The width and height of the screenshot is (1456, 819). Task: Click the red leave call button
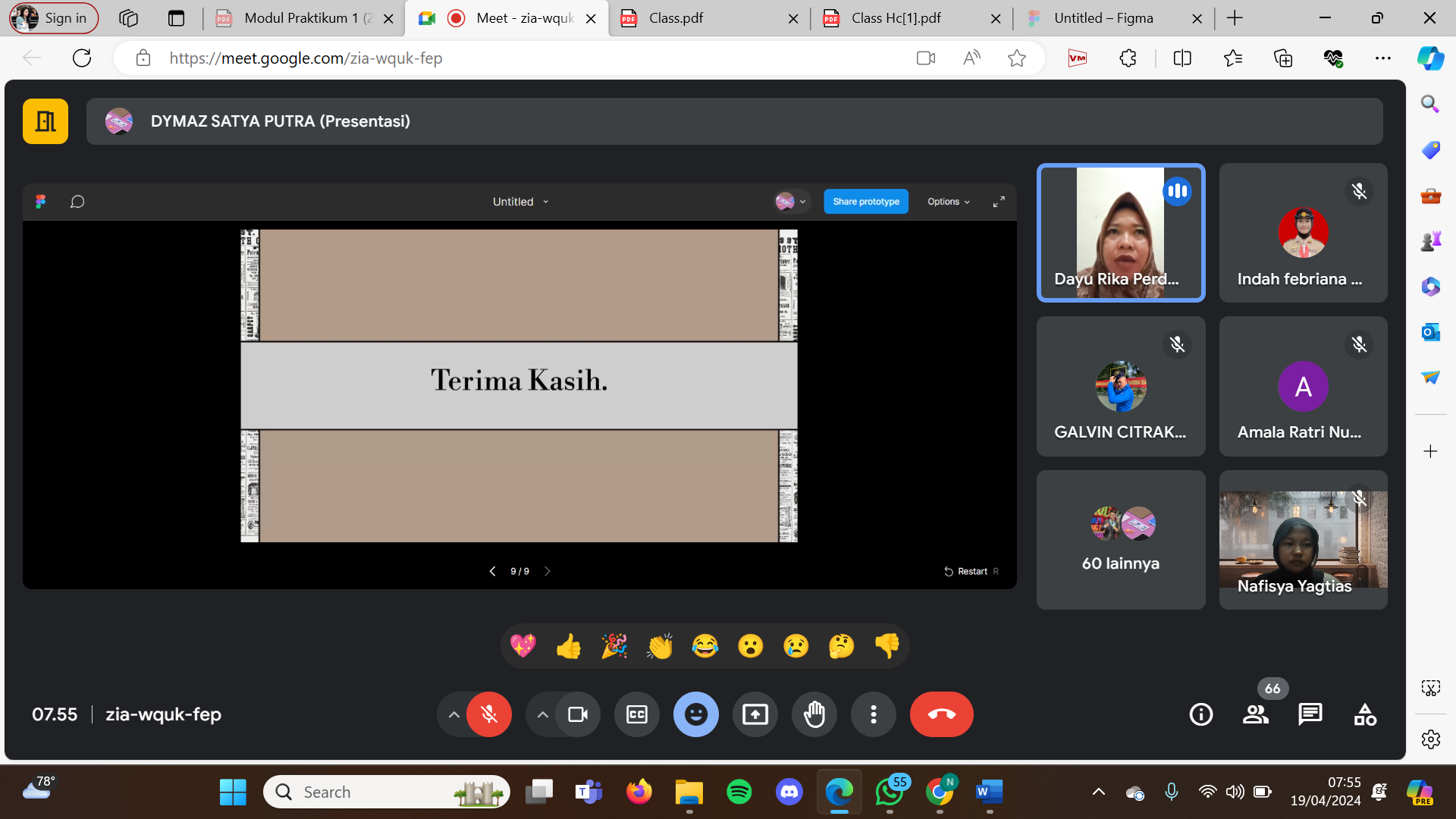[x=941, y=714]
